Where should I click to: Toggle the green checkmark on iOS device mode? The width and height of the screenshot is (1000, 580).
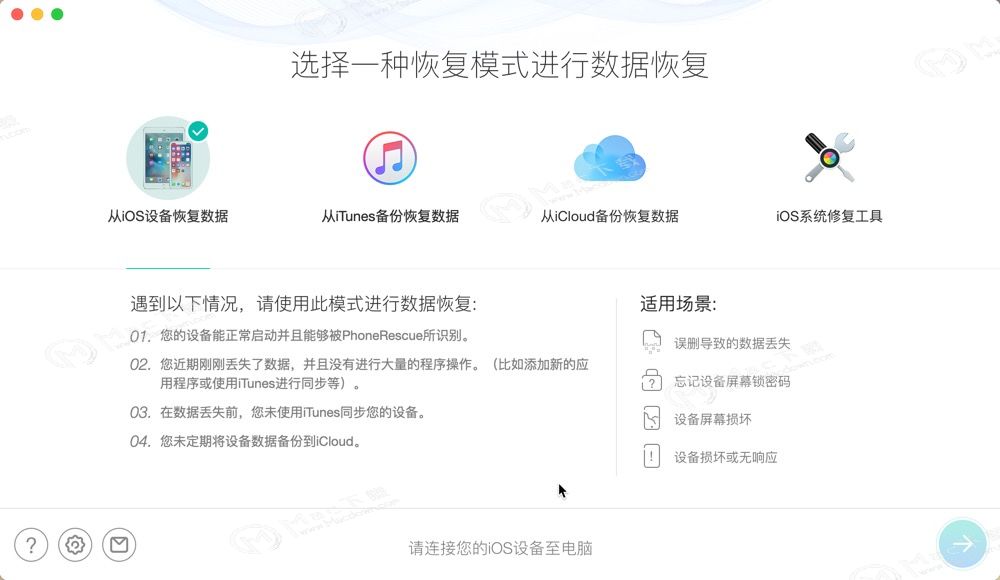point(198,131)
